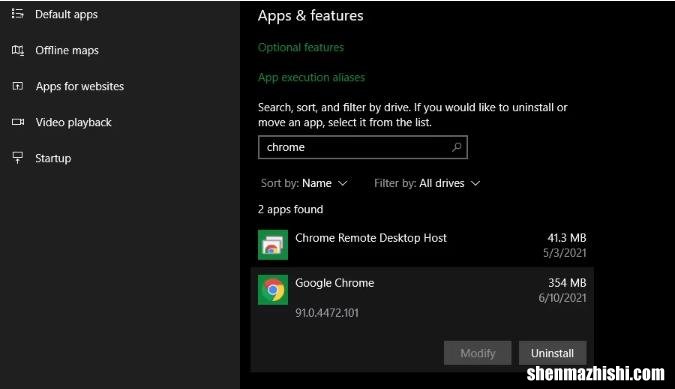Click the Google Chrome app icon
Image resolution: width=675 pixels, height=389 pixels.
(273, 290)
